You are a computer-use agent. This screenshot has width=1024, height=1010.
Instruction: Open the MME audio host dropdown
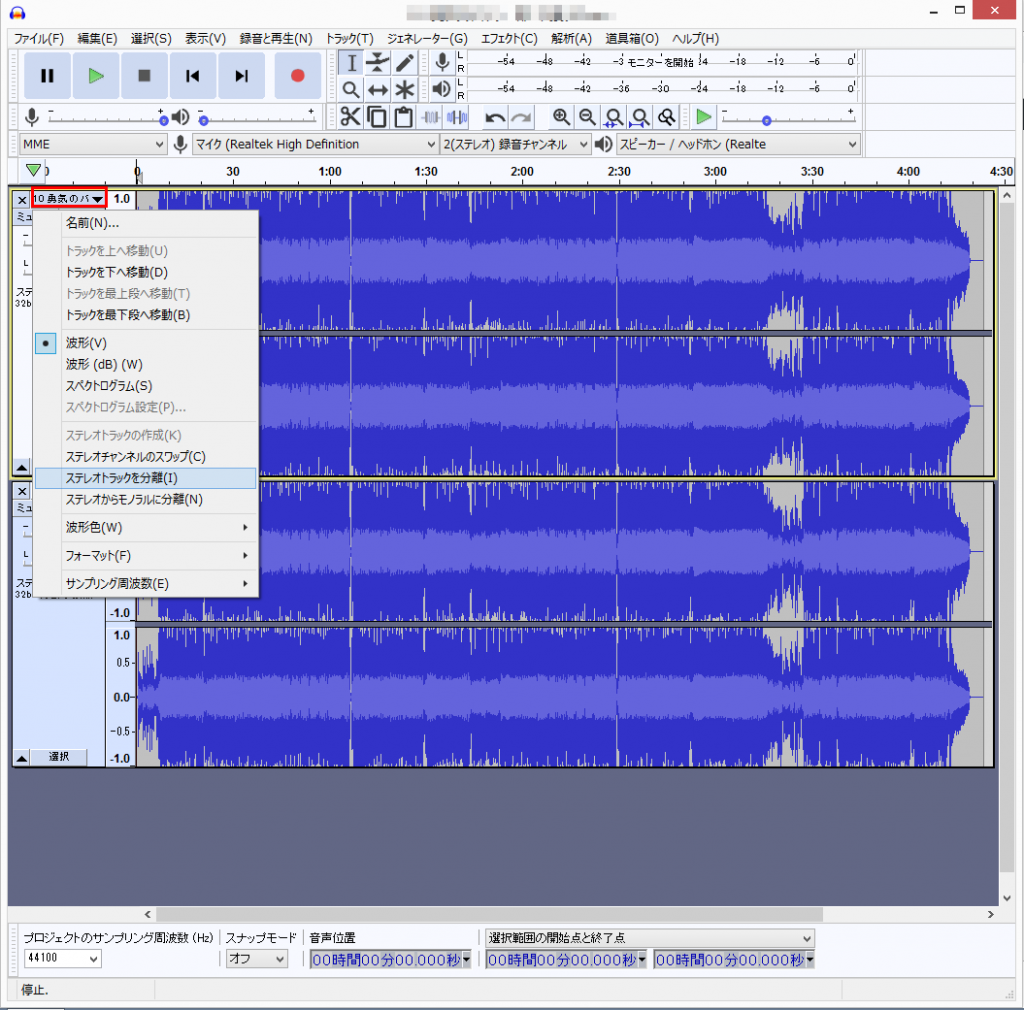tap(93, 145)
